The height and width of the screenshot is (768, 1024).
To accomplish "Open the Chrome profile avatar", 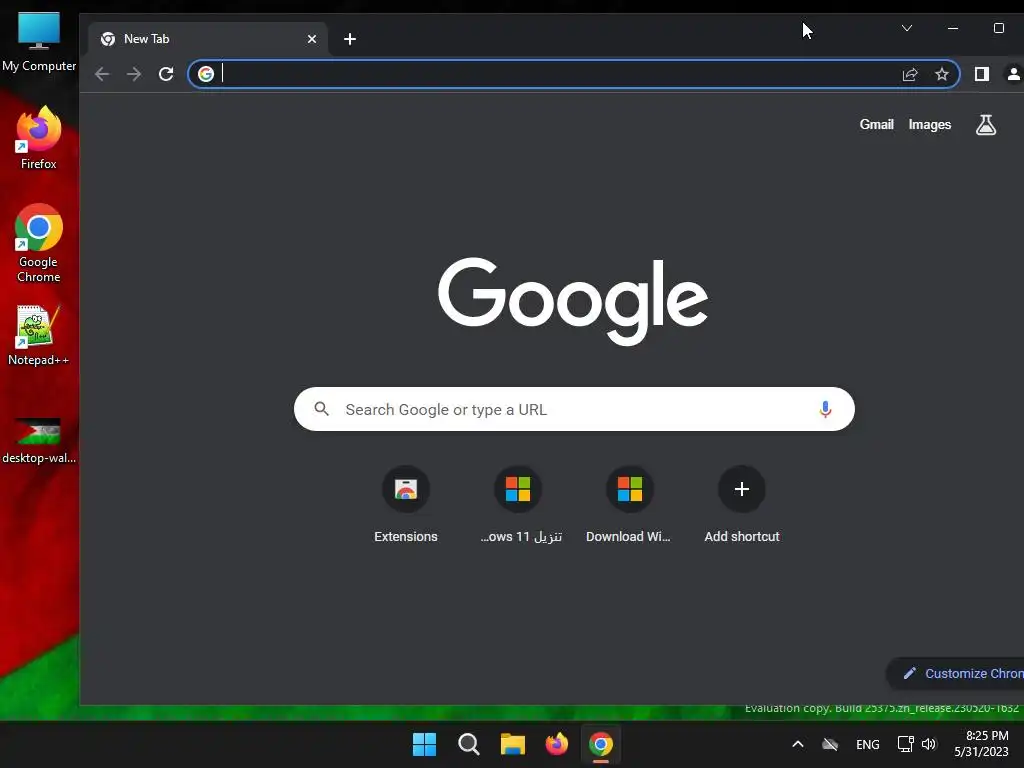I will tap(1014, 74).
